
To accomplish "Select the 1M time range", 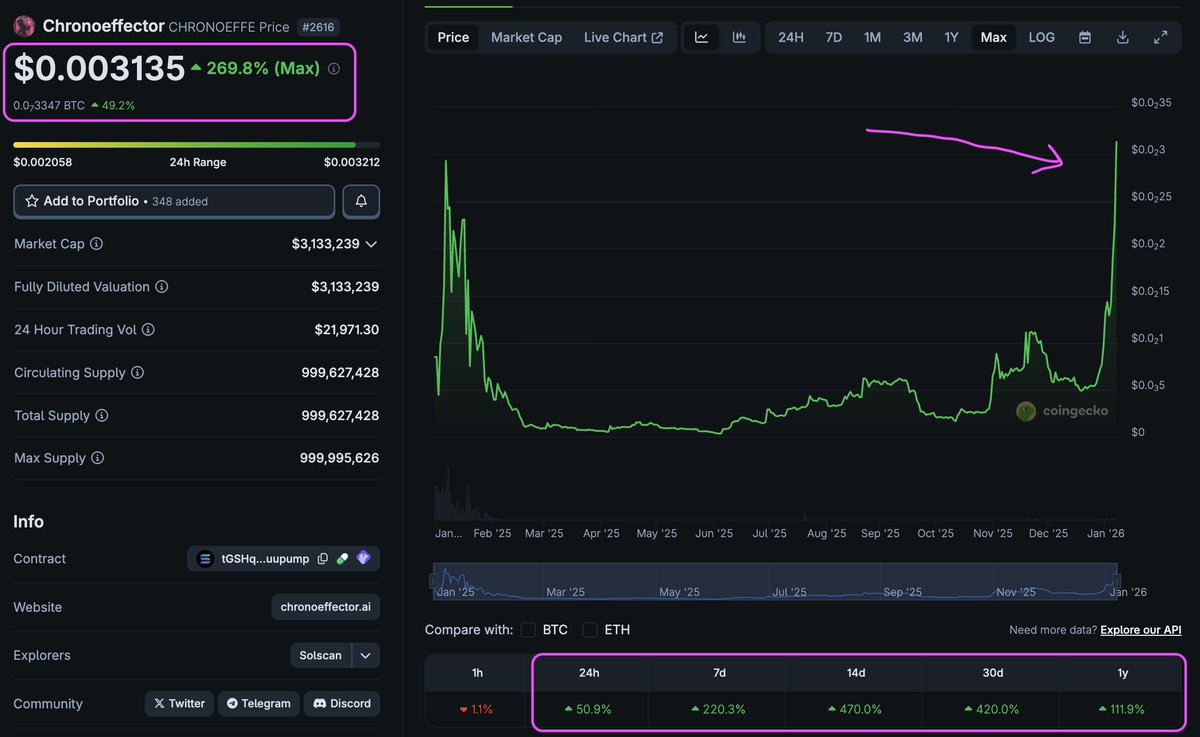I will 872,37.
